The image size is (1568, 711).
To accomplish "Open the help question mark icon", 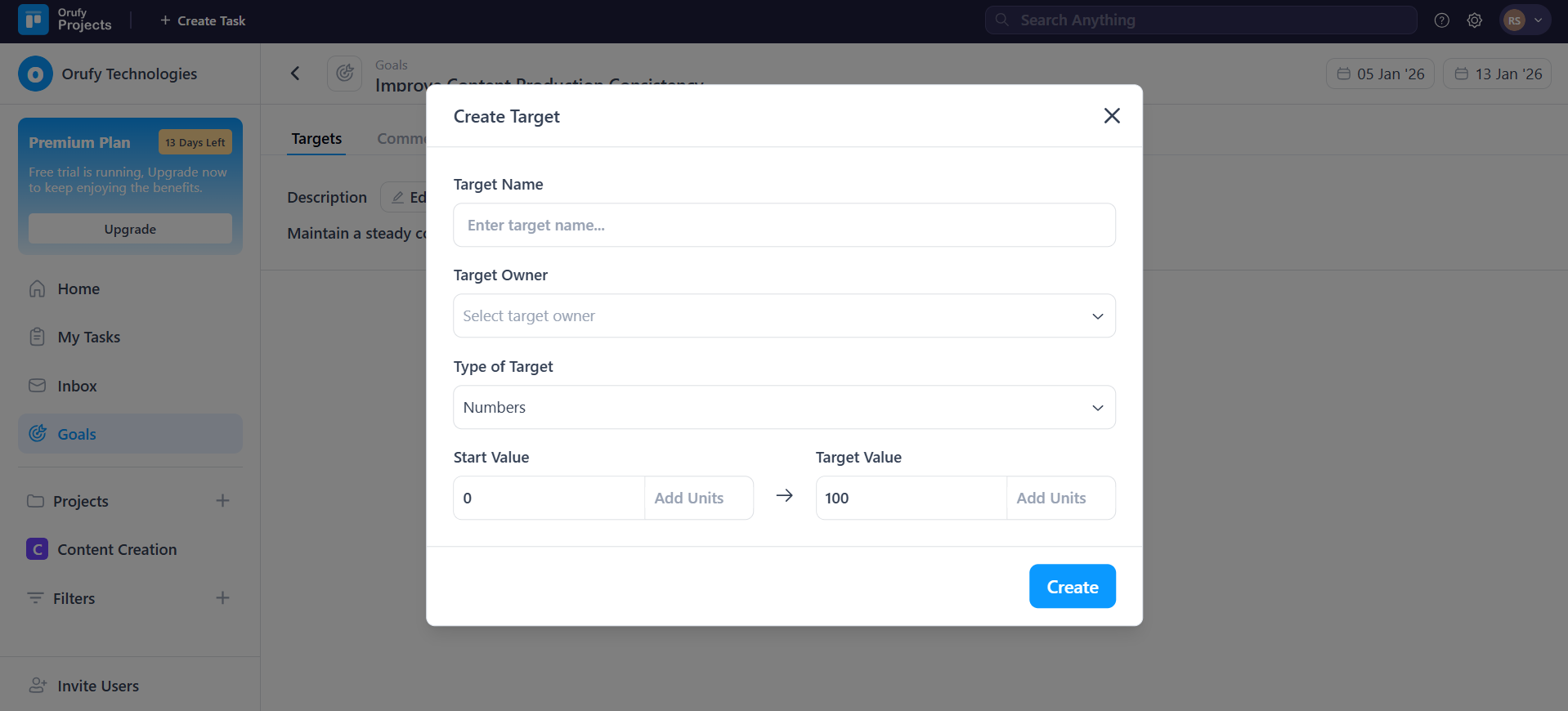I will 1441,20.
